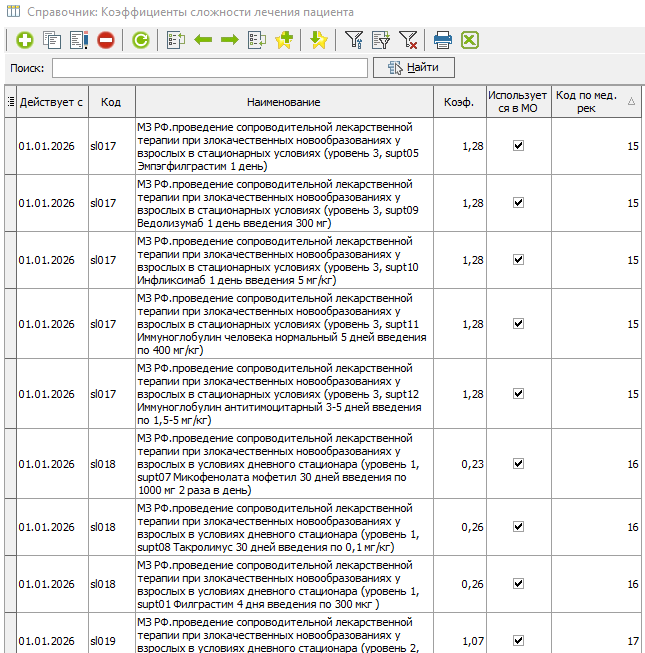Click coefficient '1,28' in Ведолизумаб row
Image resolution: width=645 pixels, height=653 pixels.
coord(473,203)
